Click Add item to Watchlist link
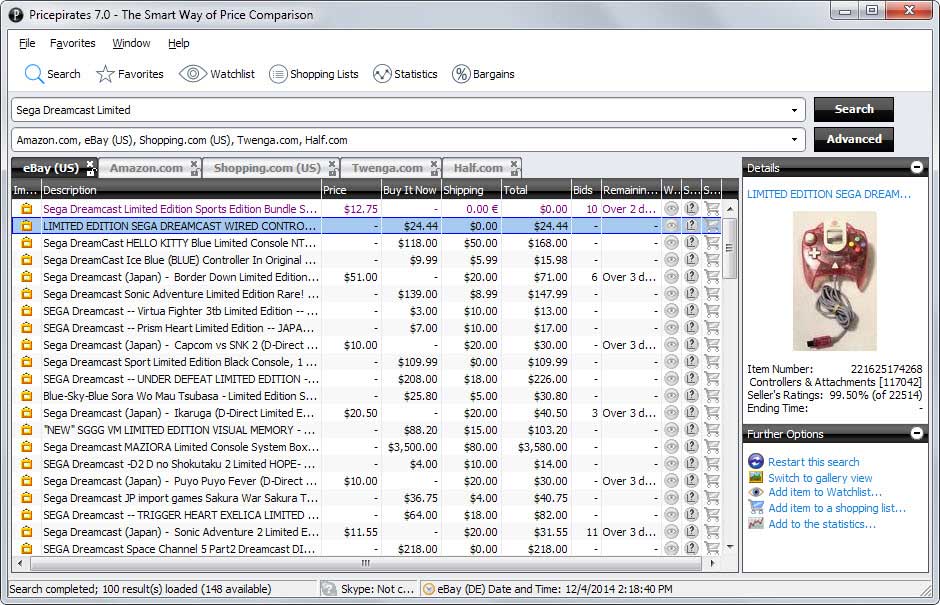 click(x=825, y=492)
